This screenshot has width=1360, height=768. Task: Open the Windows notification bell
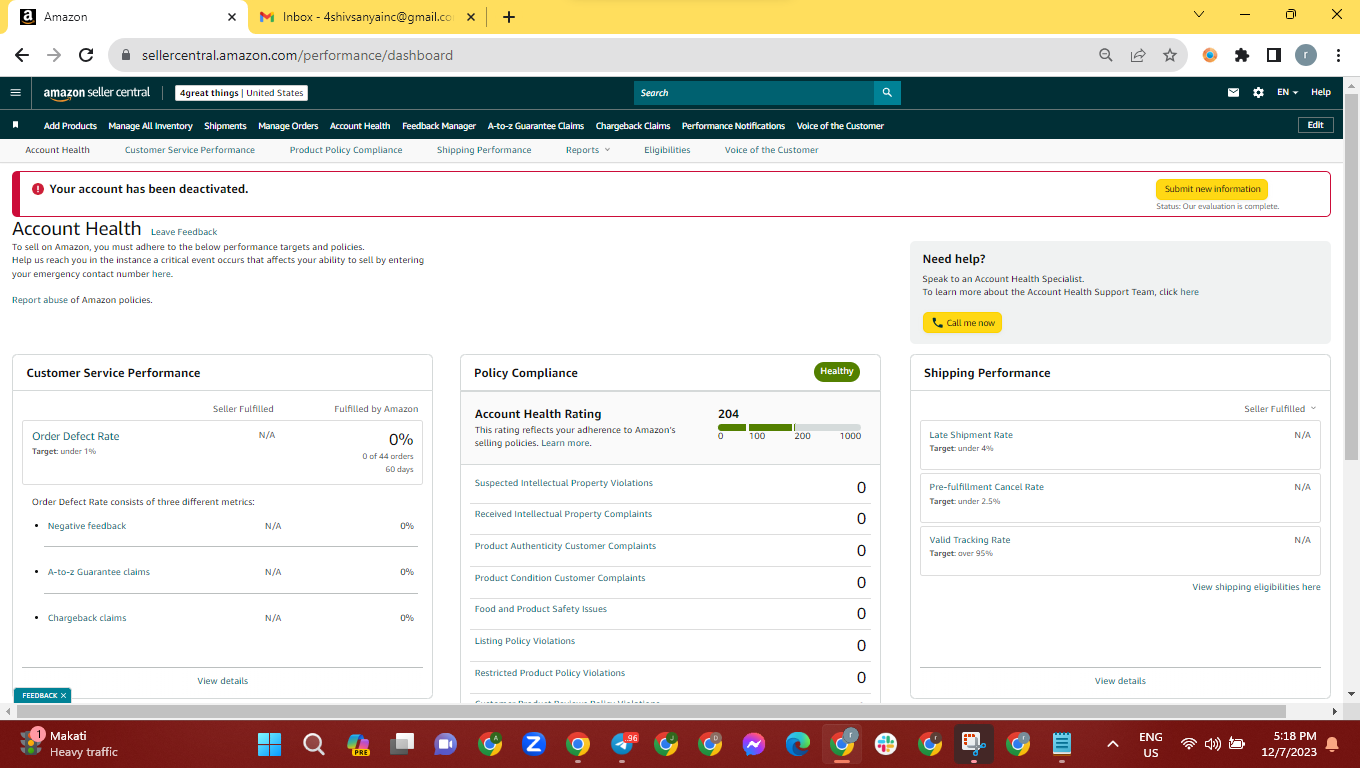pyautogui.click(x=1332, y=744)
